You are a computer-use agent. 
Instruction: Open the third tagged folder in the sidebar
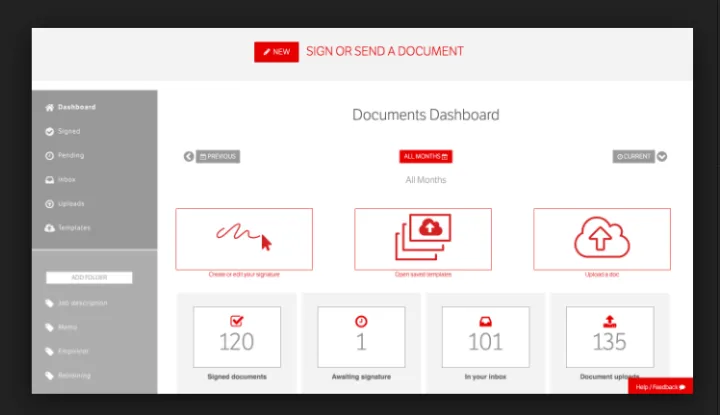(x=73, y=351)
